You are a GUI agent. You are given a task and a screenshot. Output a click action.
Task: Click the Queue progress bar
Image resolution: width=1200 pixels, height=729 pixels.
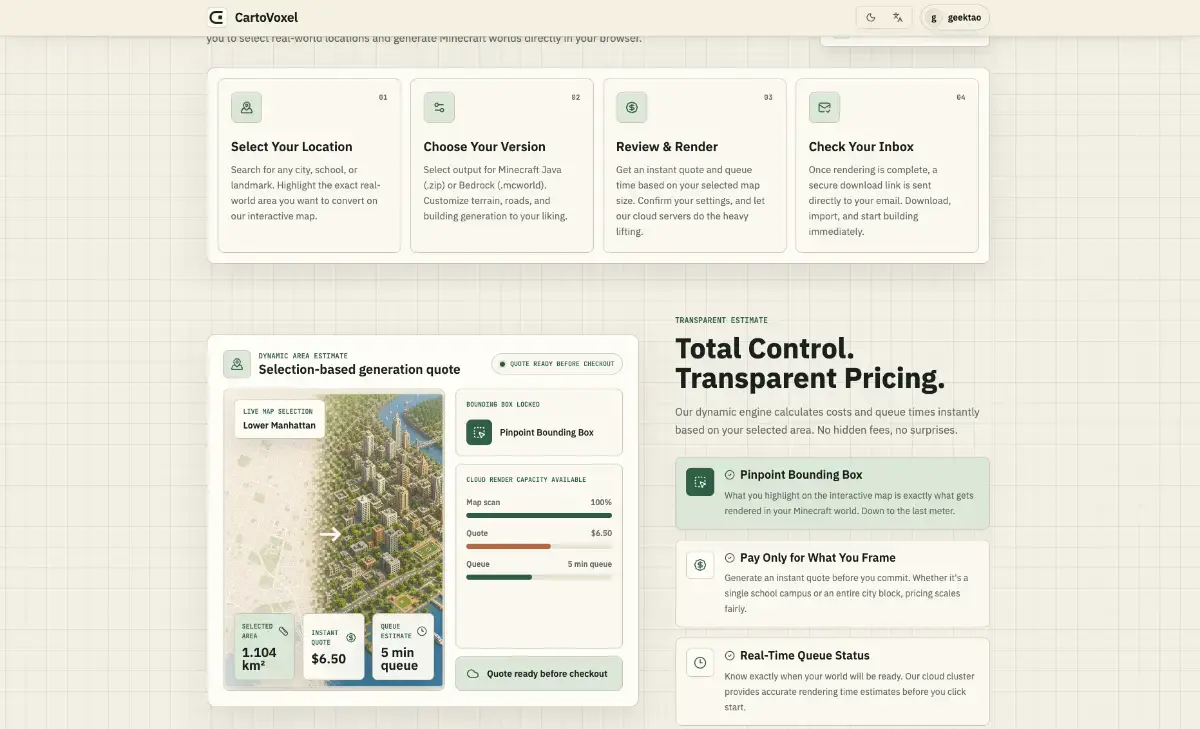[x=539, y=577]
